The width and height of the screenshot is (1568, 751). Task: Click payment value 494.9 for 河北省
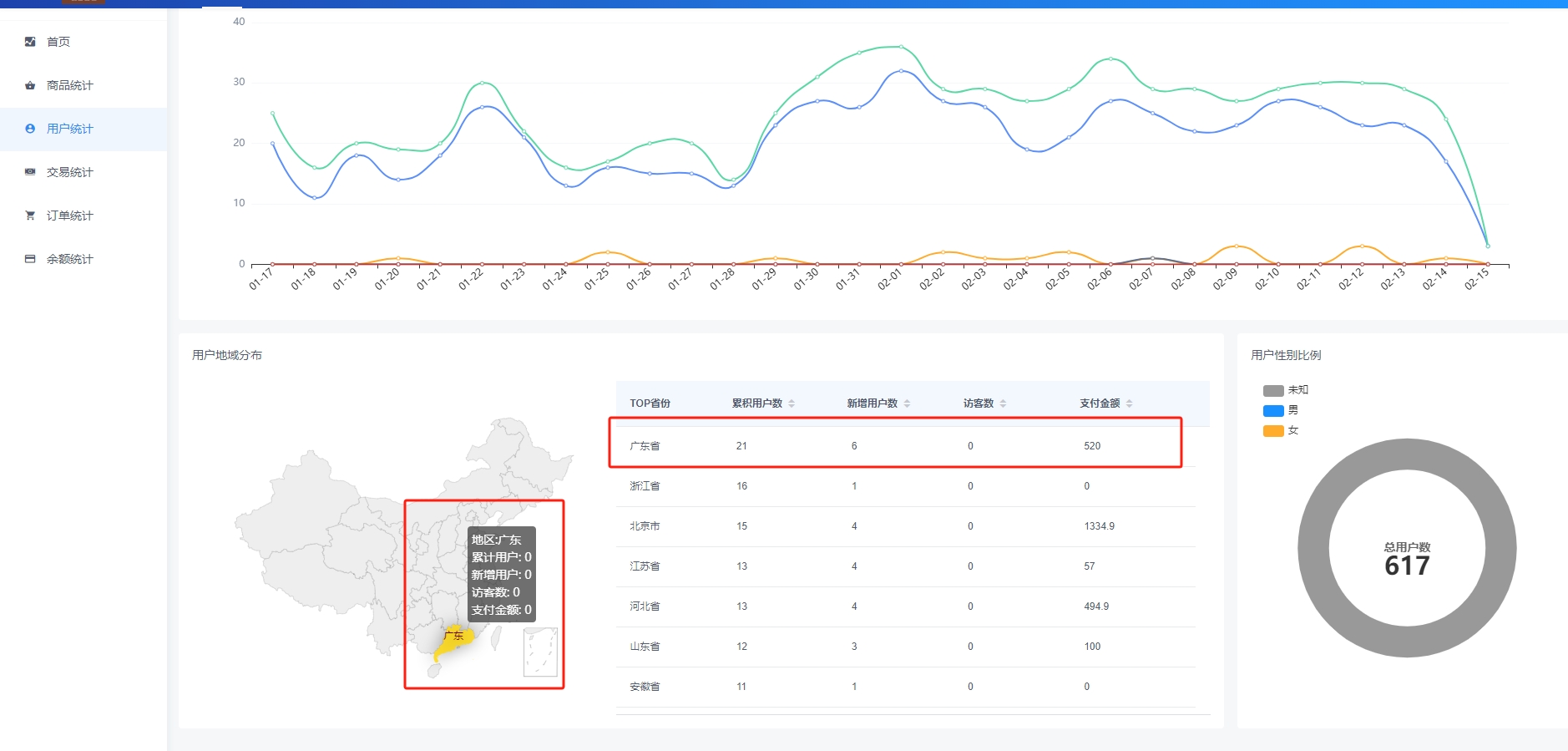pos(1096,606)
